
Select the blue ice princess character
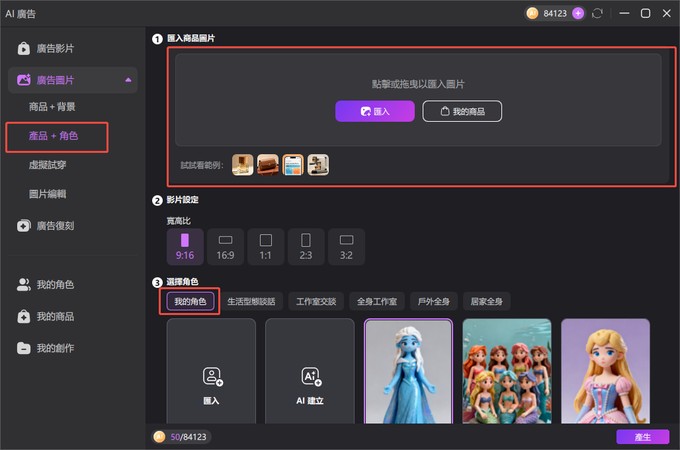[x=408, y=371]
